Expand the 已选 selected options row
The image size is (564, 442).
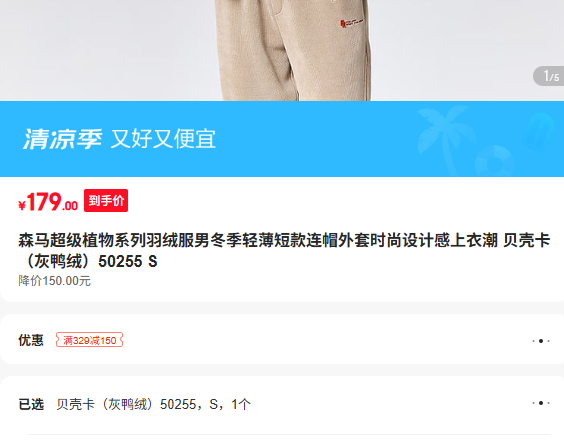tap(282, 404)
